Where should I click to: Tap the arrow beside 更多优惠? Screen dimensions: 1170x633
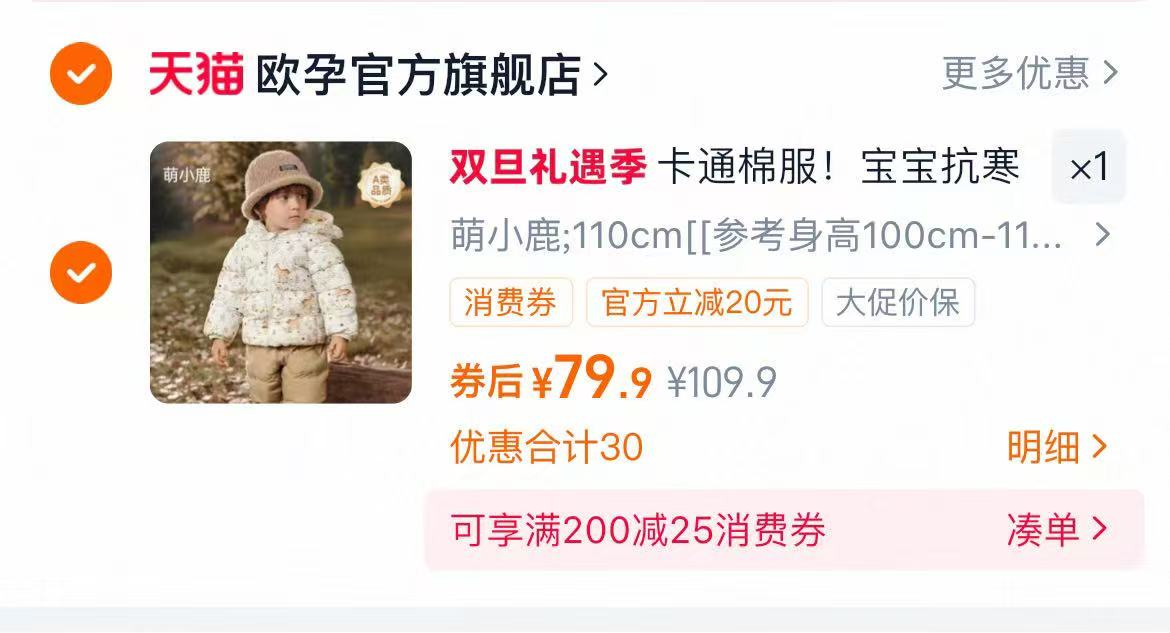1110,73
